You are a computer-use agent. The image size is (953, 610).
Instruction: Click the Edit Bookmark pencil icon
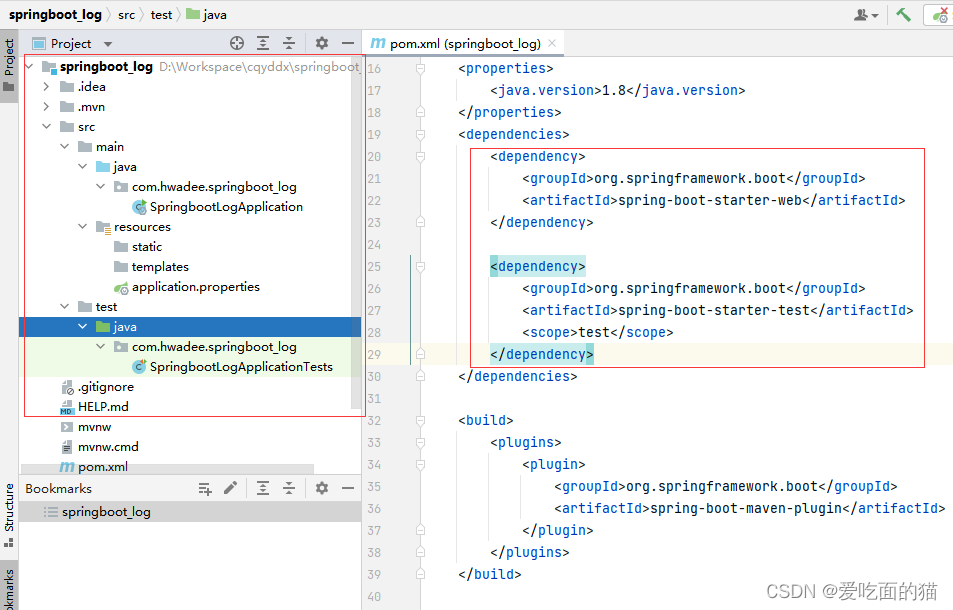[x=231, y=488]
